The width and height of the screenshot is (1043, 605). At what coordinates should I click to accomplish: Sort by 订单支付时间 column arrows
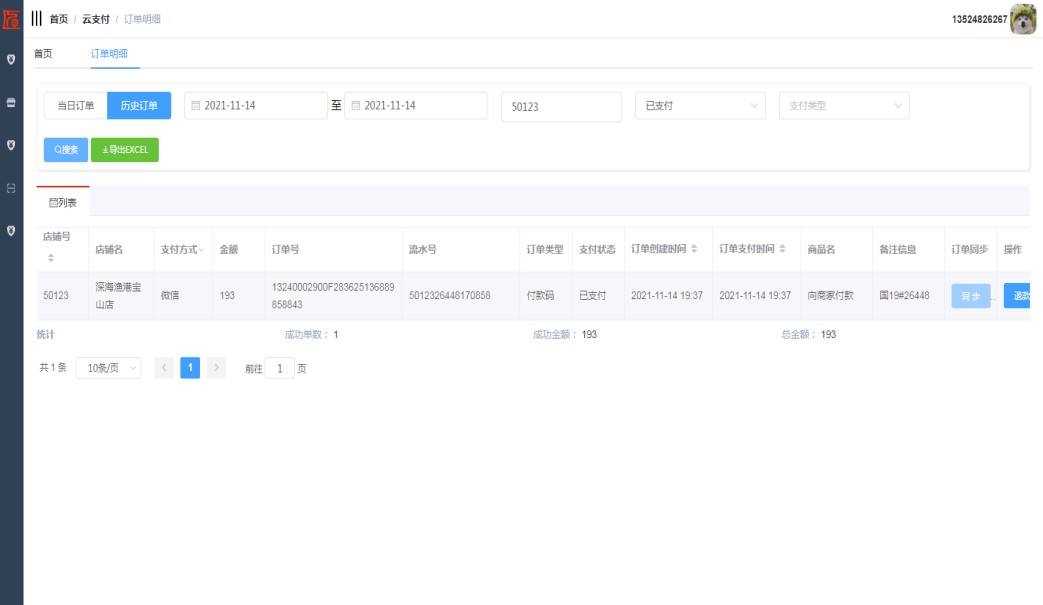pyautogui.click(x=783, y=249)
